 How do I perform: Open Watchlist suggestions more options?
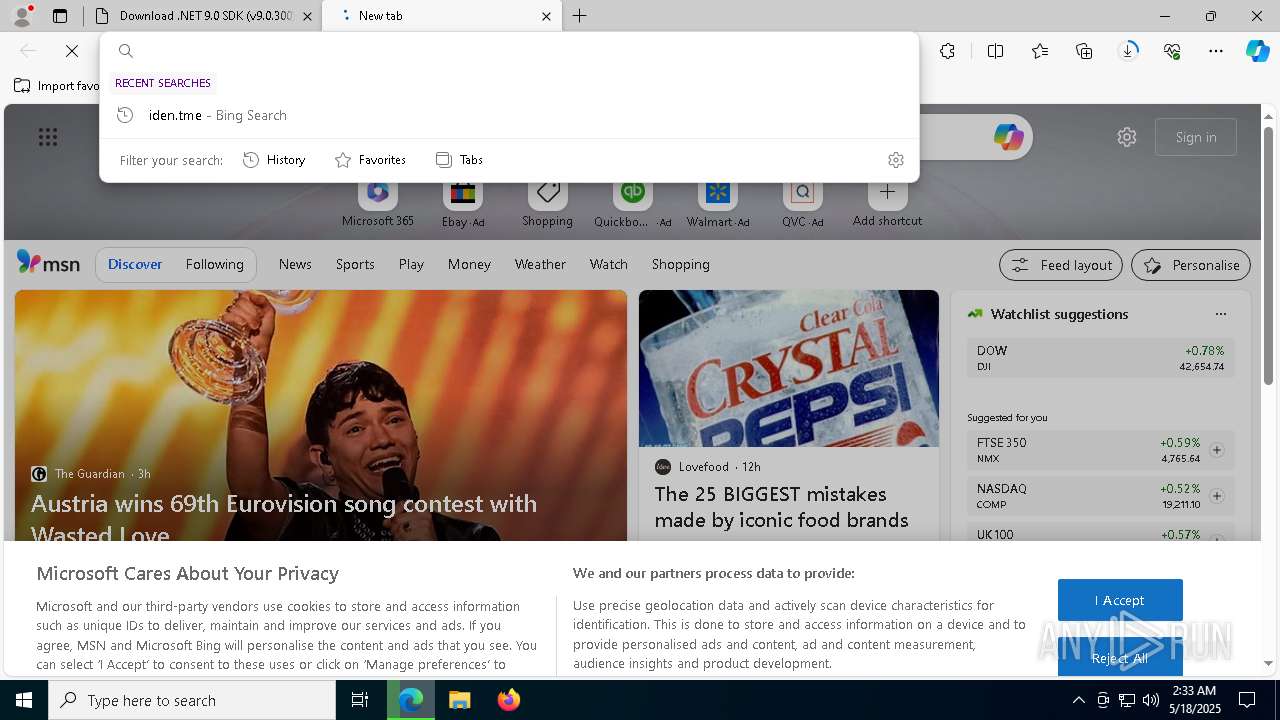(x=1220, y=314)
